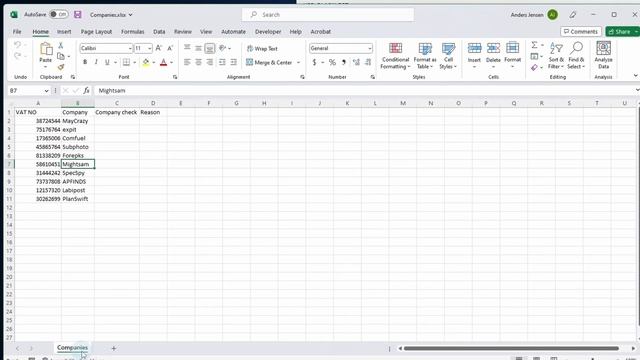640x360 pixels.
Task: Click the Cut scissors icon
Action: [x=61, y=45]
